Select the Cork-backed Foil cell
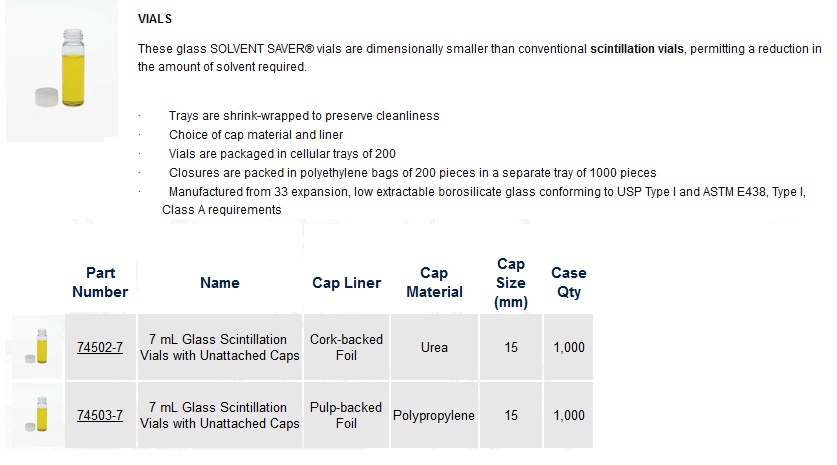 click(346, 347)
